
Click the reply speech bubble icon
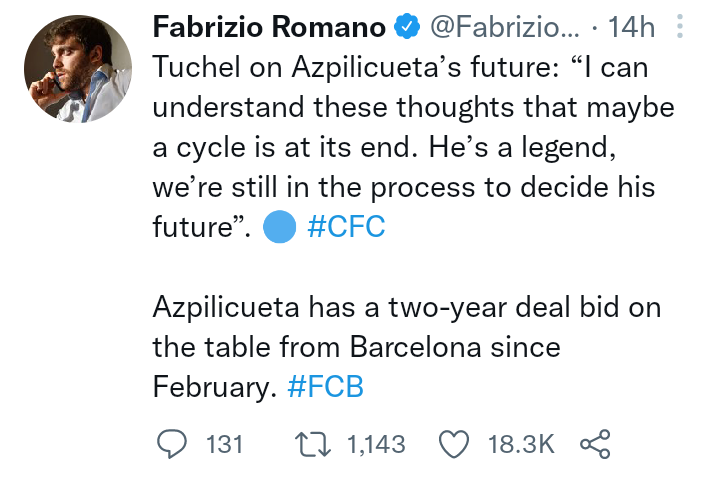[172, 444]
